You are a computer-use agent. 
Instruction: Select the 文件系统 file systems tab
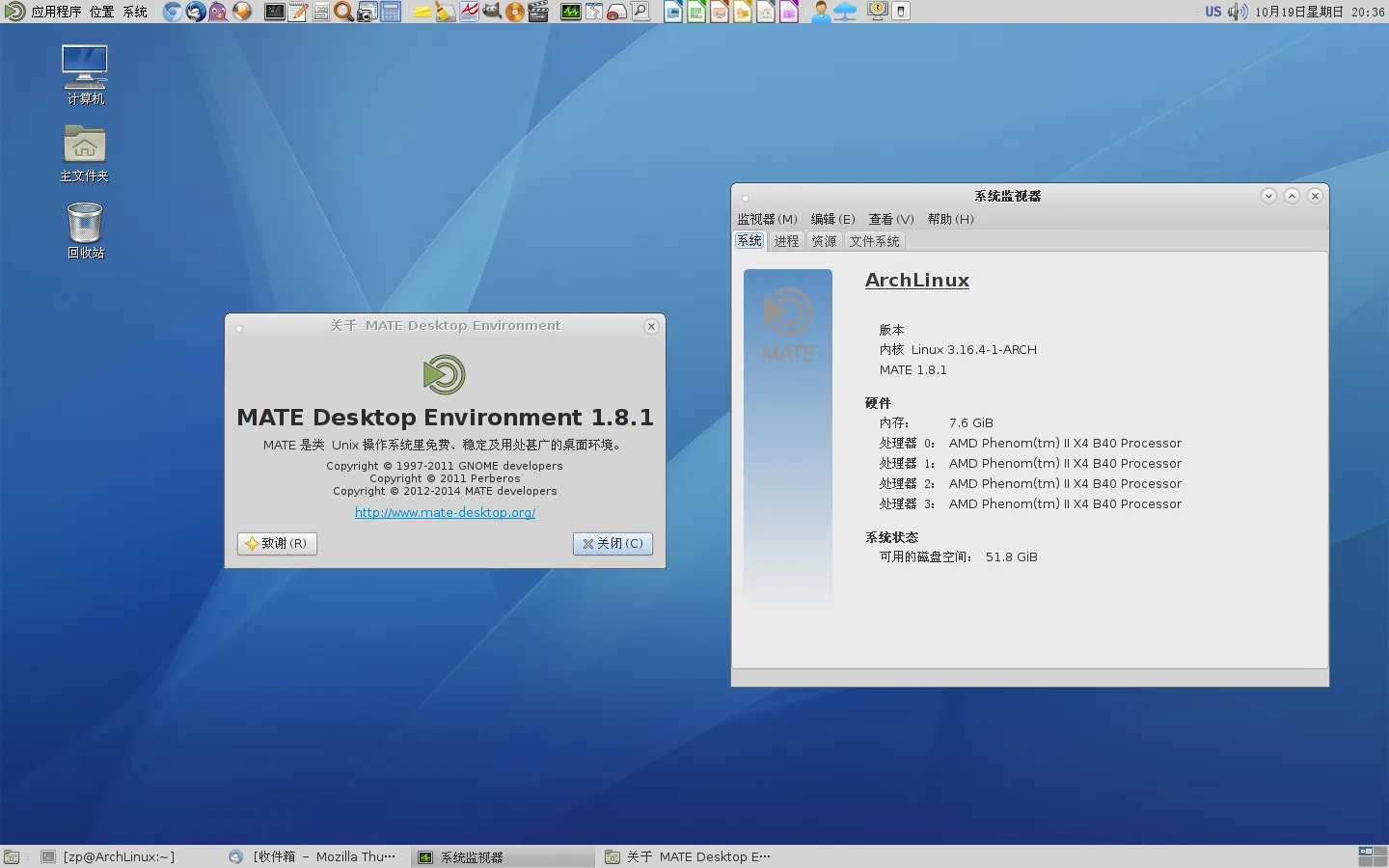point(874,241)
